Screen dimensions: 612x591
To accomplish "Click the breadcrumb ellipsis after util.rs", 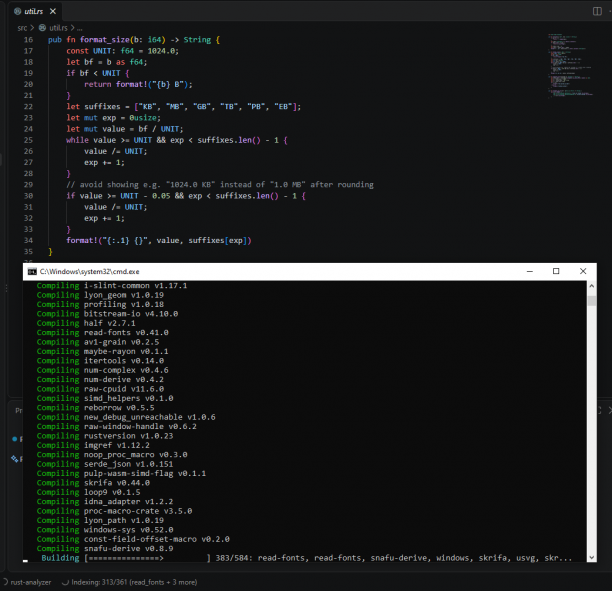I will click(x=80, y=28).
